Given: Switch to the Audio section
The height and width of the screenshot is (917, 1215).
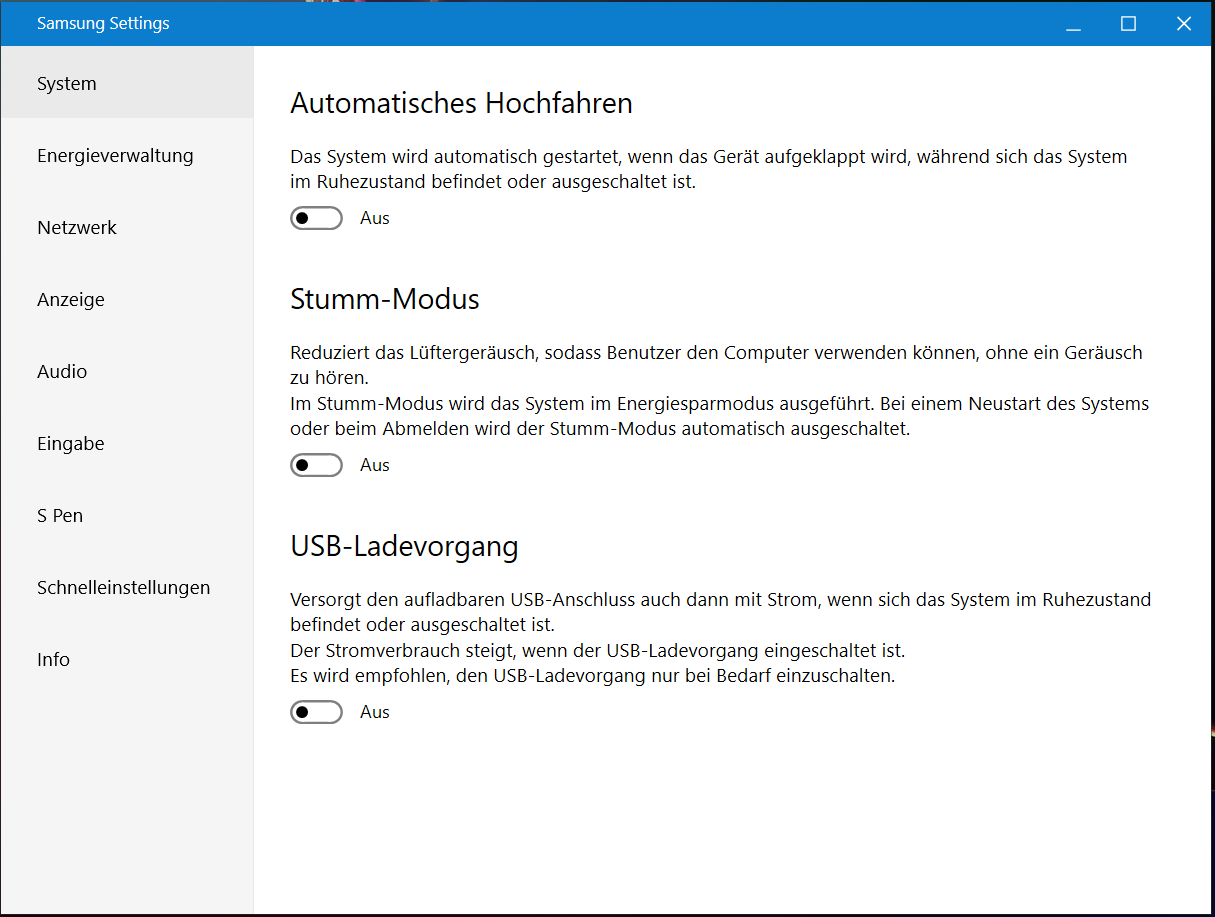Looking at the screenshot, I should point(62,372).
